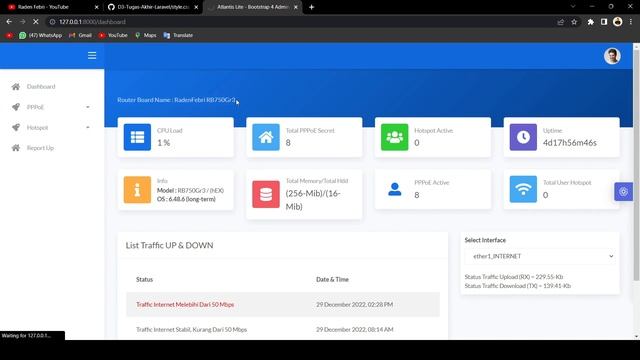This screenshot has height=360, width=640.
Task: Click the Model RB750Gr3 info text
Action: (x=190, y=191)
